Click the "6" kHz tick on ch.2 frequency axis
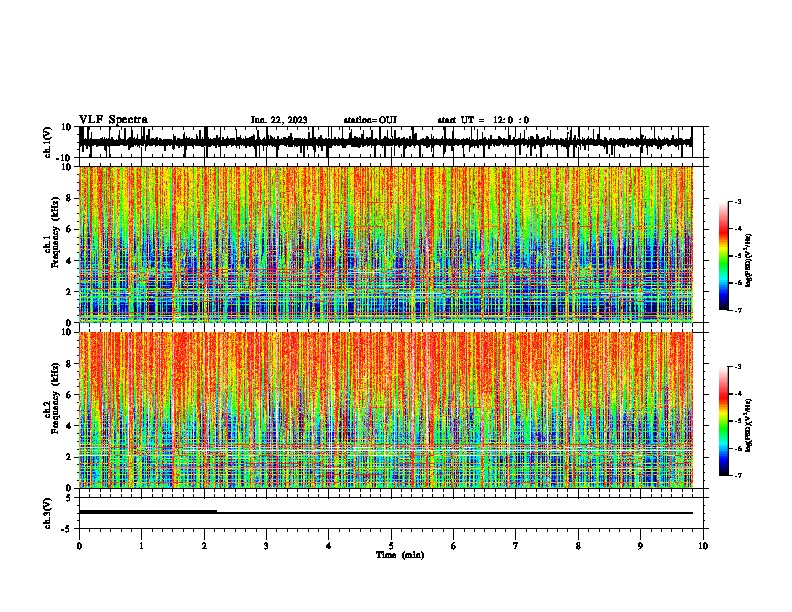792x612 pixels. (x=69, y=395)
